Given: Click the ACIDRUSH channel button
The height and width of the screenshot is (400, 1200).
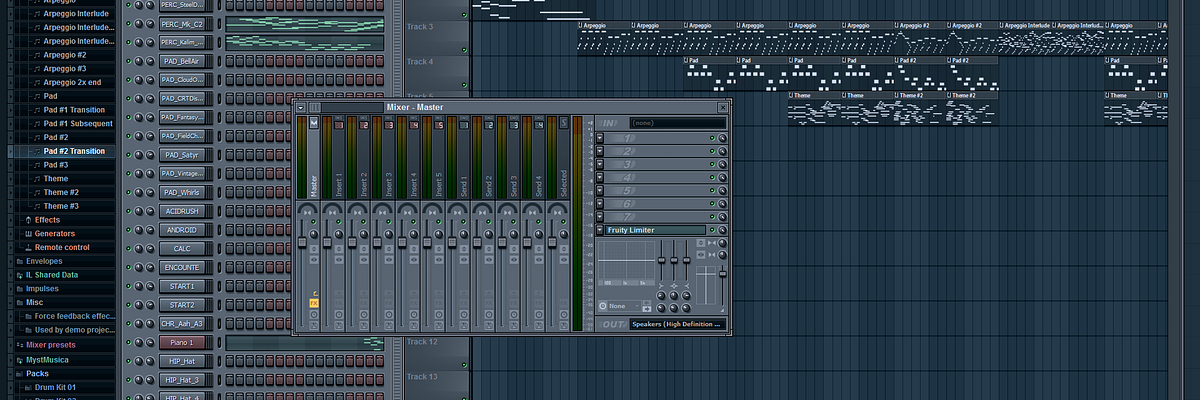Looking at the screenshot, I should coord(181,211).
